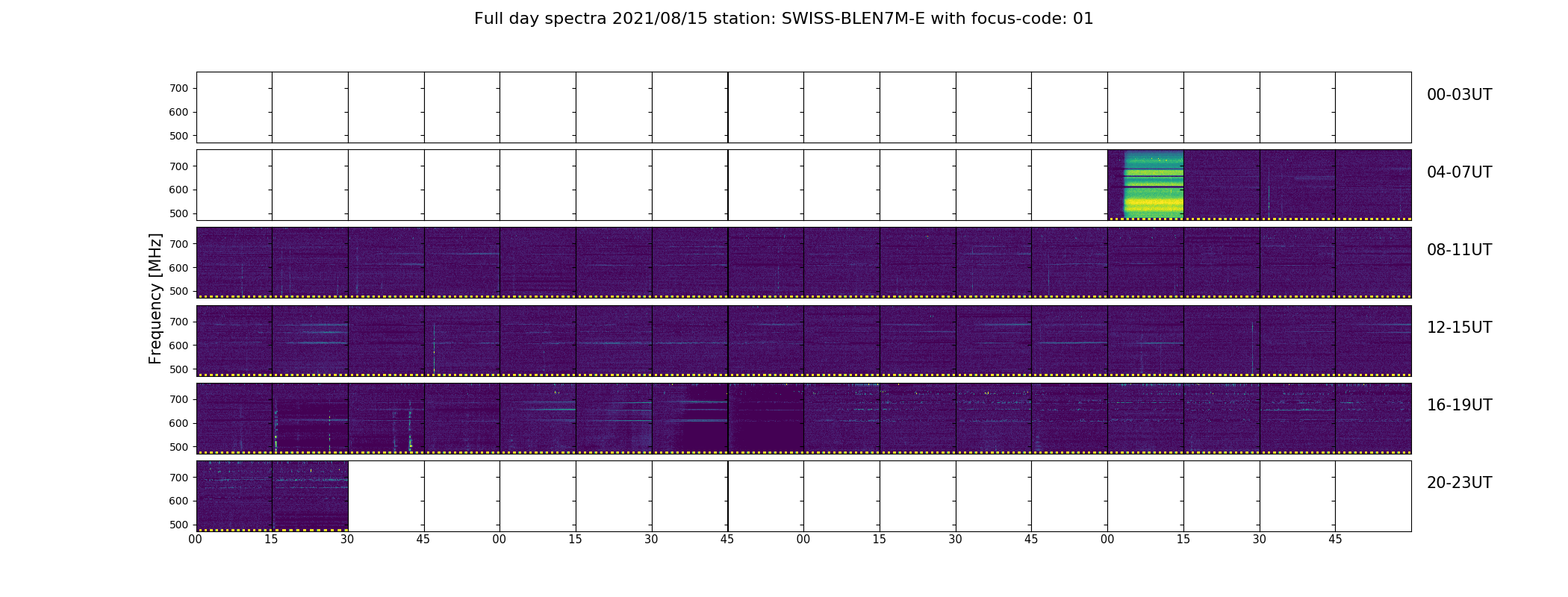This screenshot has width=1568, height=597.
Task: Click the 500 tick of the 12-15UT row
Action: pyautogui.click(x=179, y=369)
